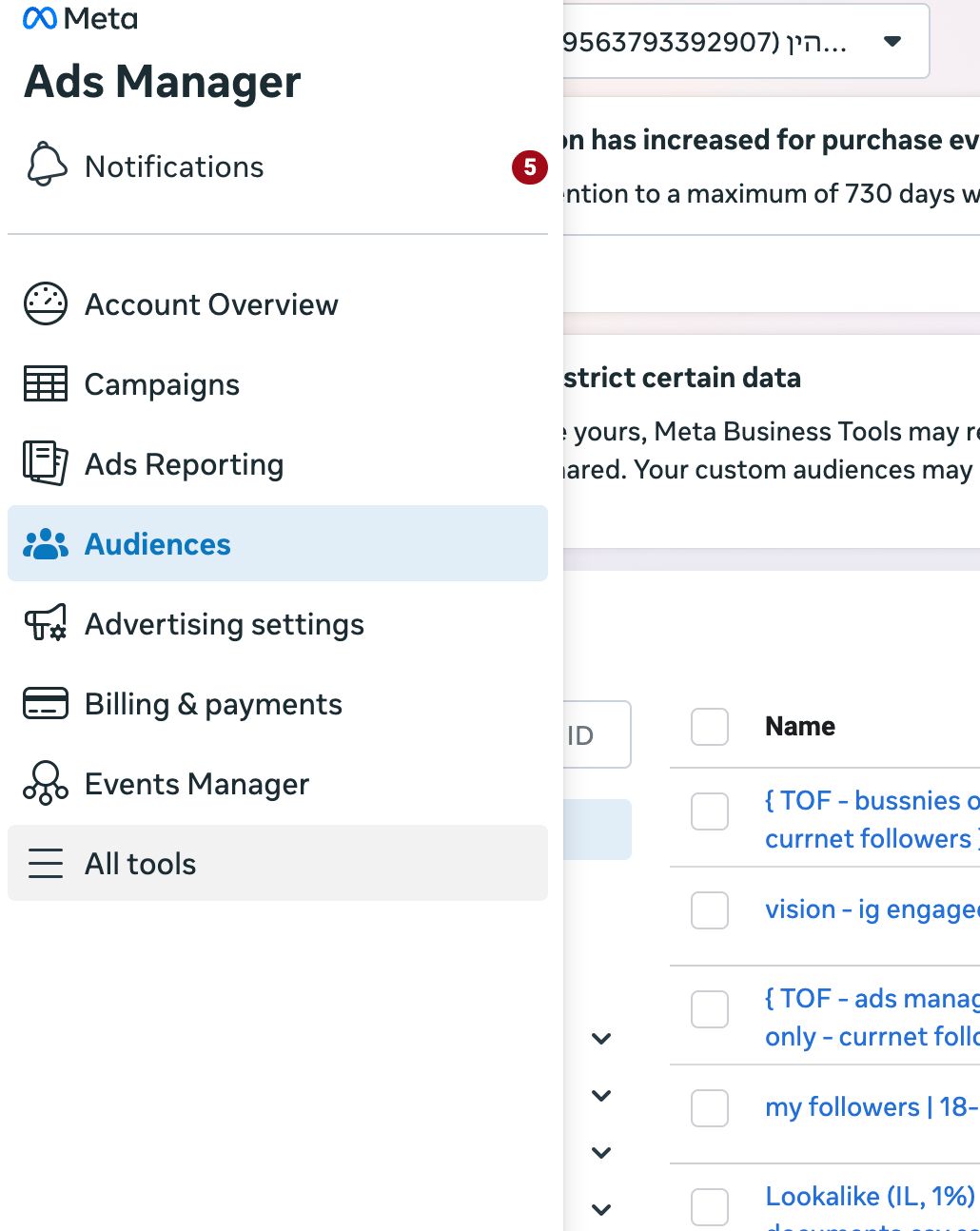Click the Campaigns table grid icon
The image size is (980, 1231).
click(46, 384)
